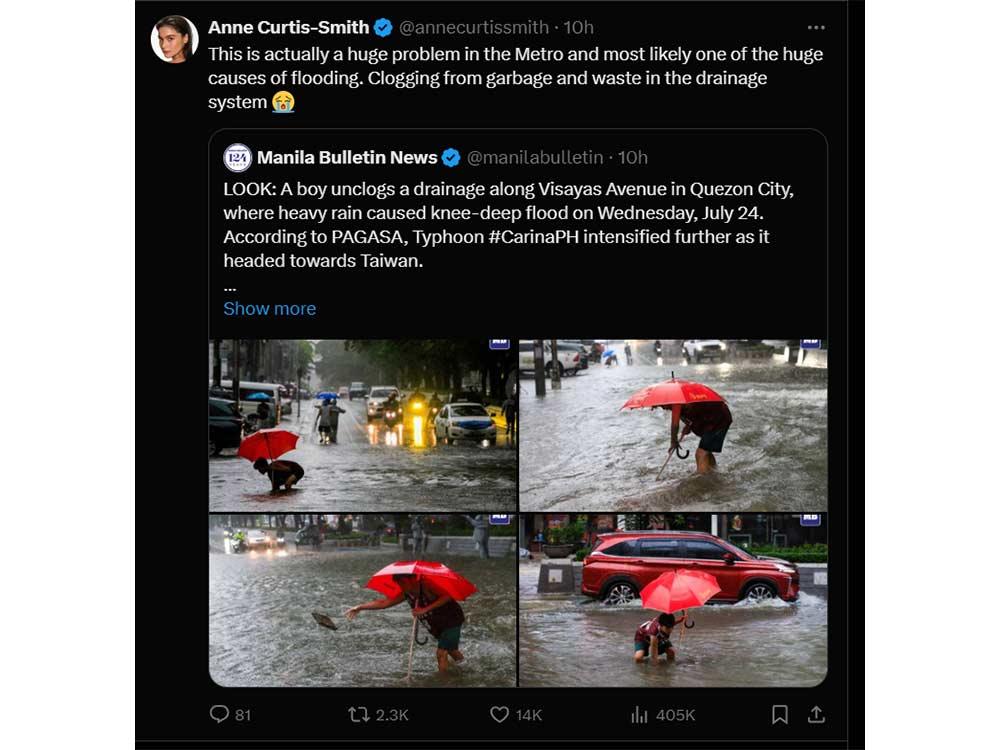Open the @annecurtissmith handle

click(475, 27)
